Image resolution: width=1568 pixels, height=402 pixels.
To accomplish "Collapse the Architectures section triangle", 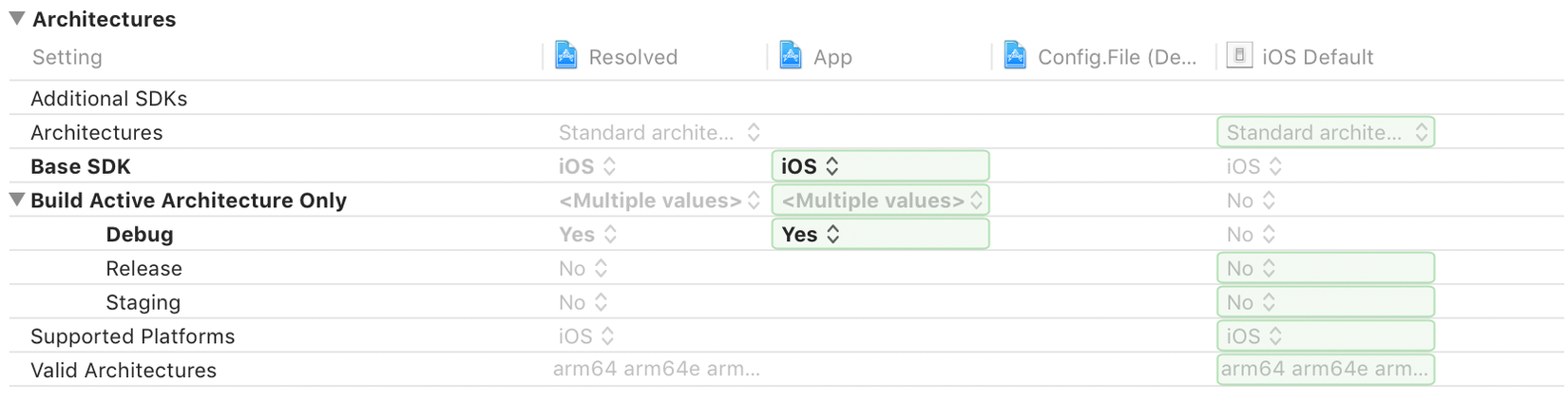I will pos(17,18).
